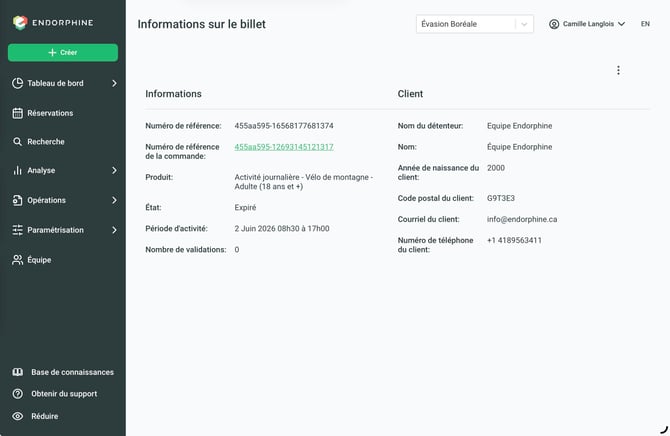Click the Réservations calendar icon
The width and height of the screenshot is (670, 436).
click(18, 113)
